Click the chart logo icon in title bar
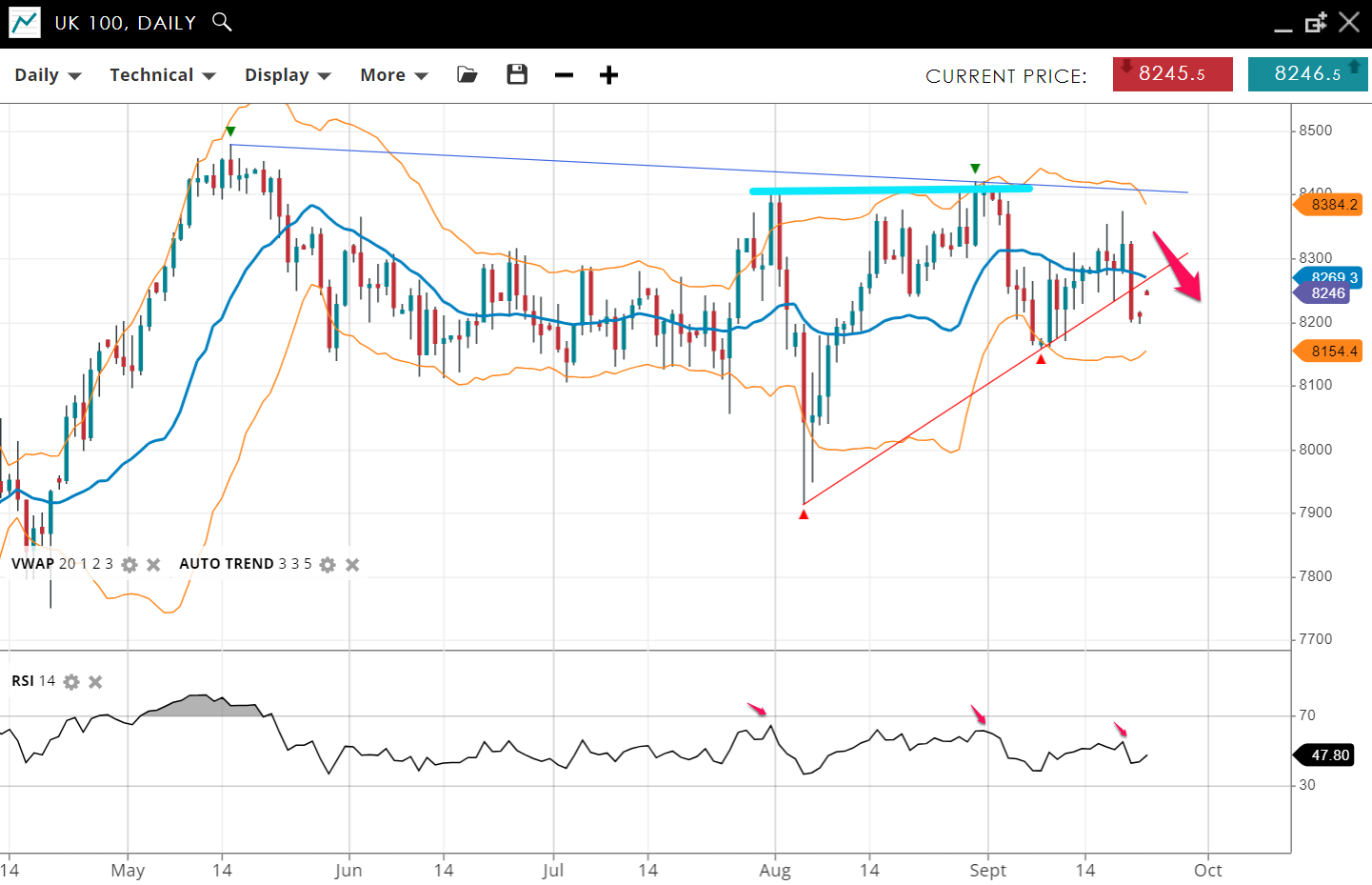The image size is (1372, 885). tap(25, 23)
